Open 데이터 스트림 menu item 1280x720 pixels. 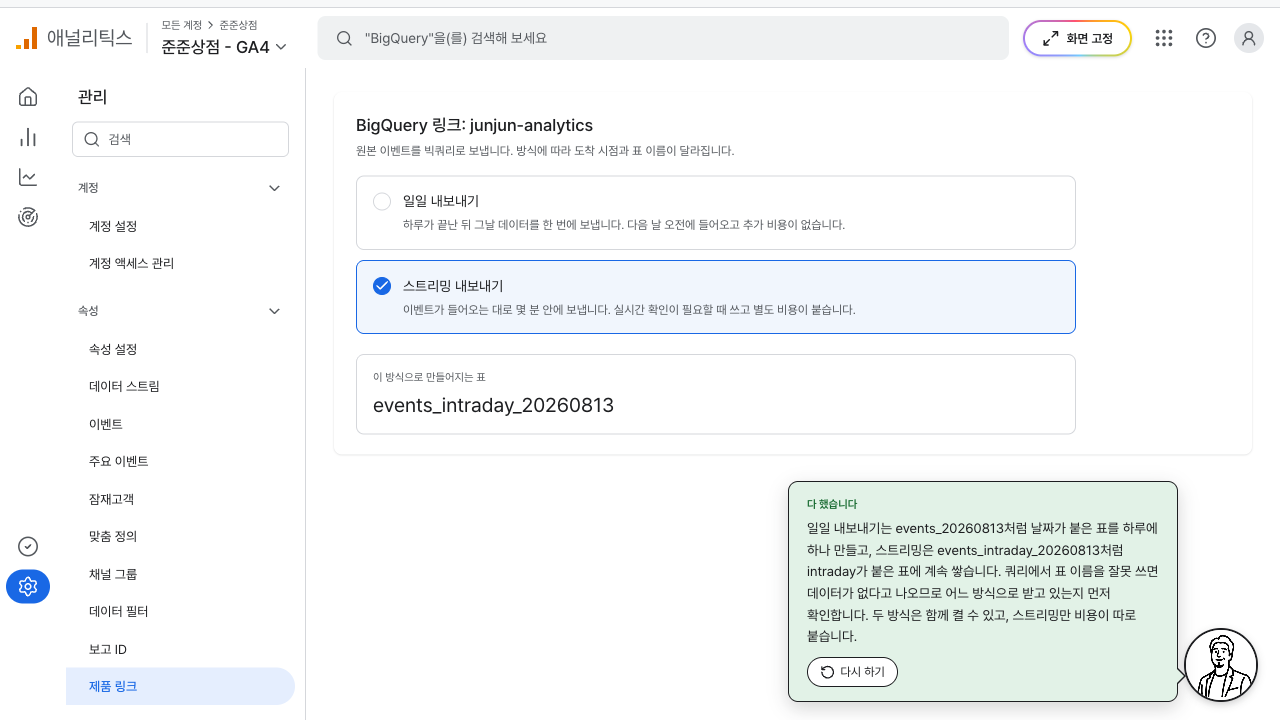point(180,386)
